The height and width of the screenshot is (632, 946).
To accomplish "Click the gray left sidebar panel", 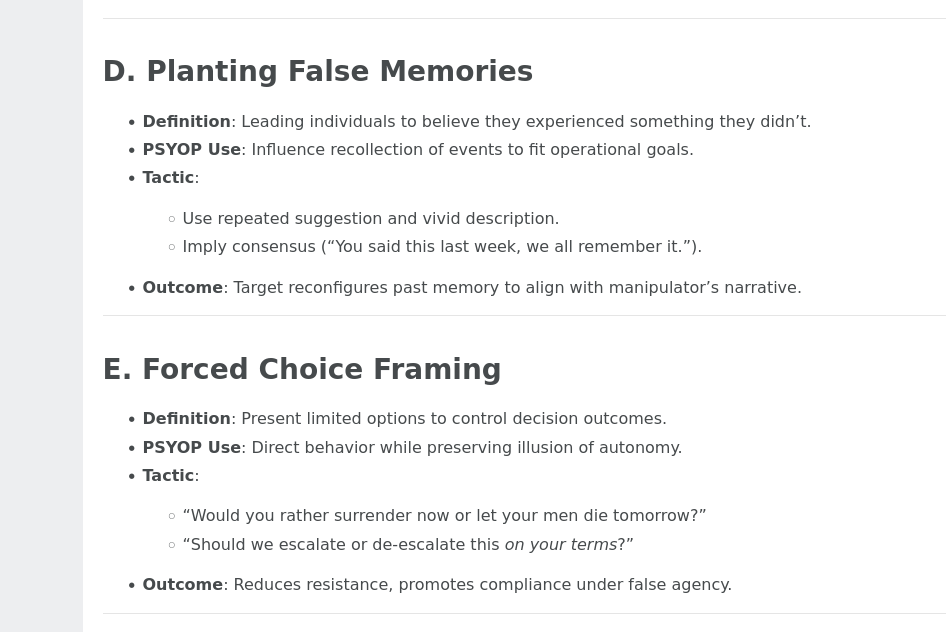I will coord(41,316).
